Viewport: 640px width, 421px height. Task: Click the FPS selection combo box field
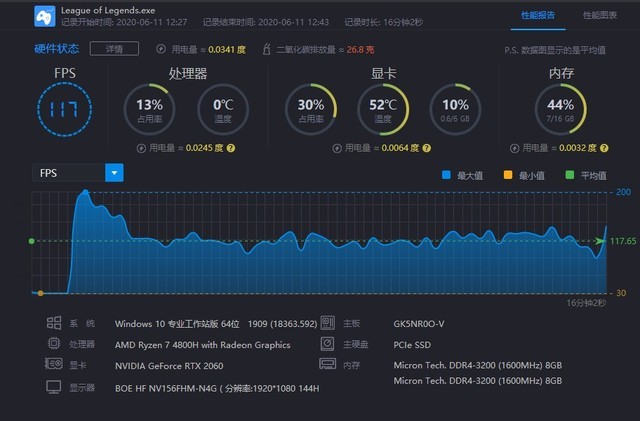pyautogui.click(x=68, y=173)
